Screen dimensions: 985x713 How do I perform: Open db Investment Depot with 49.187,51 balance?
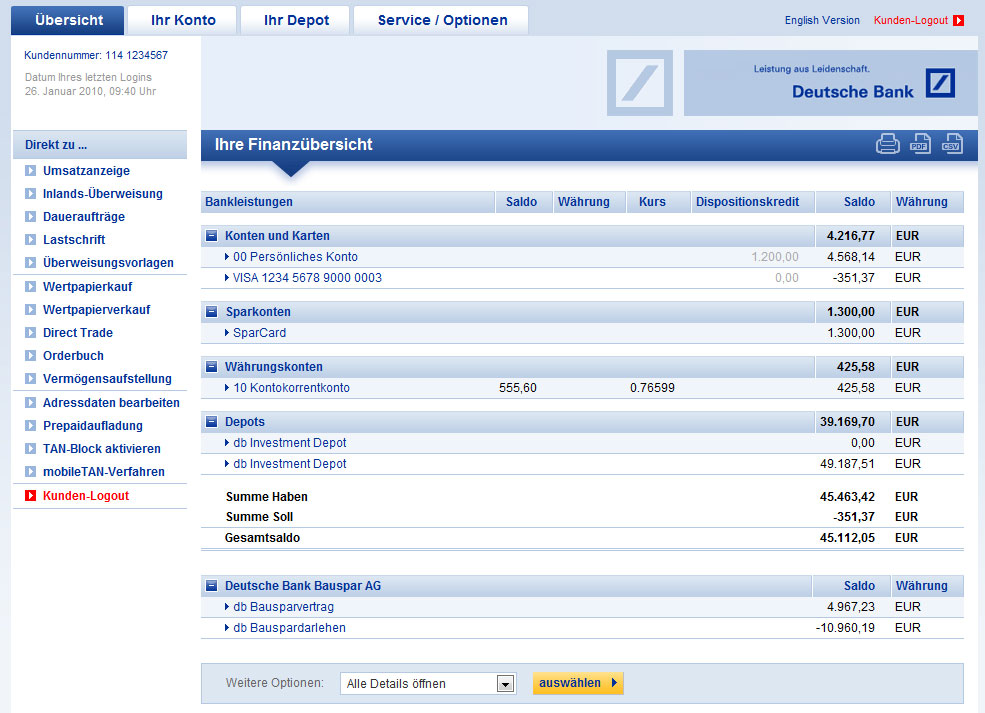[x=290, y=464]
